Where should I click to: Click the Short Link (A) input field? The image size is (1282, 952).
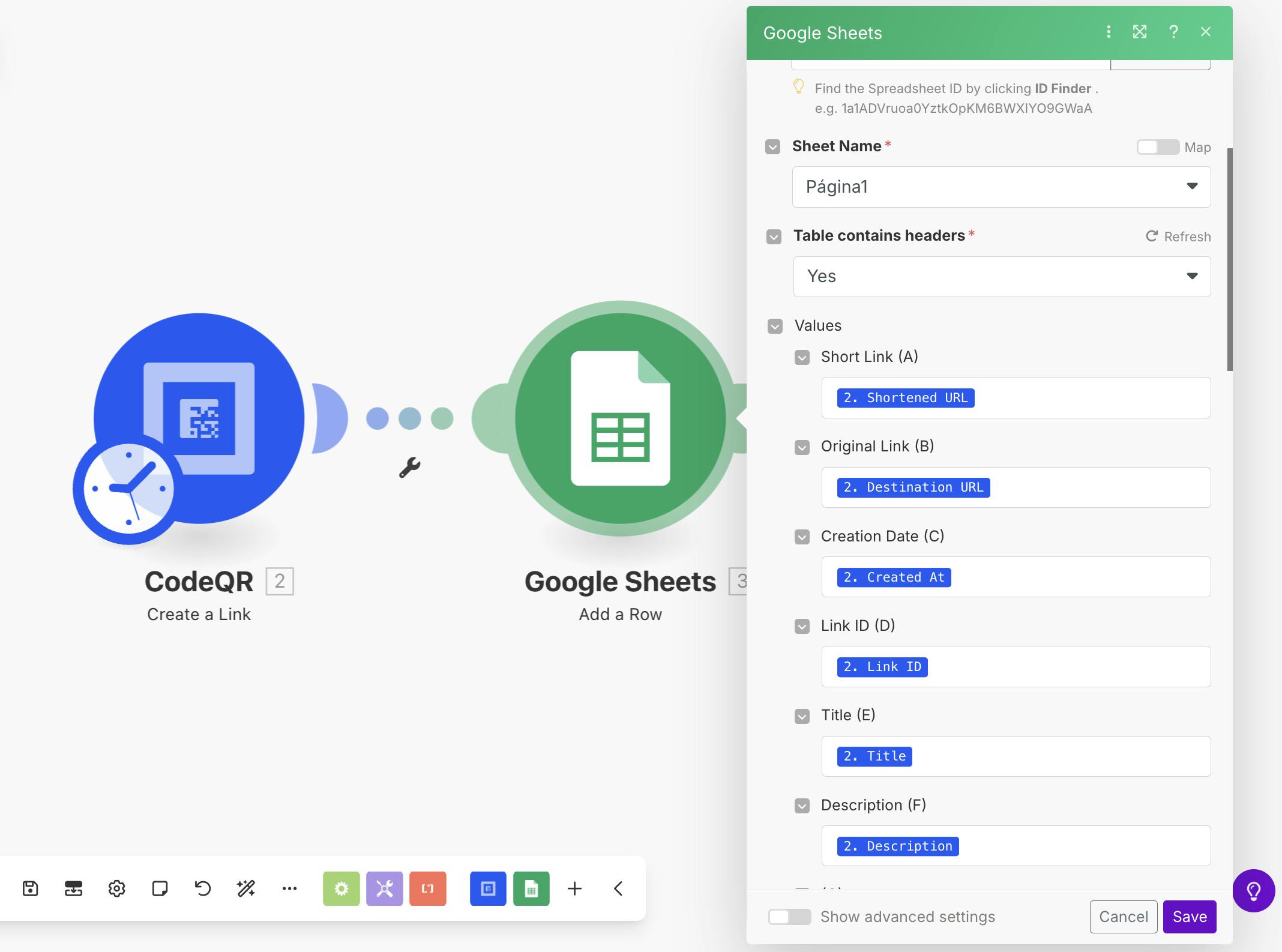click(1016, 397)
